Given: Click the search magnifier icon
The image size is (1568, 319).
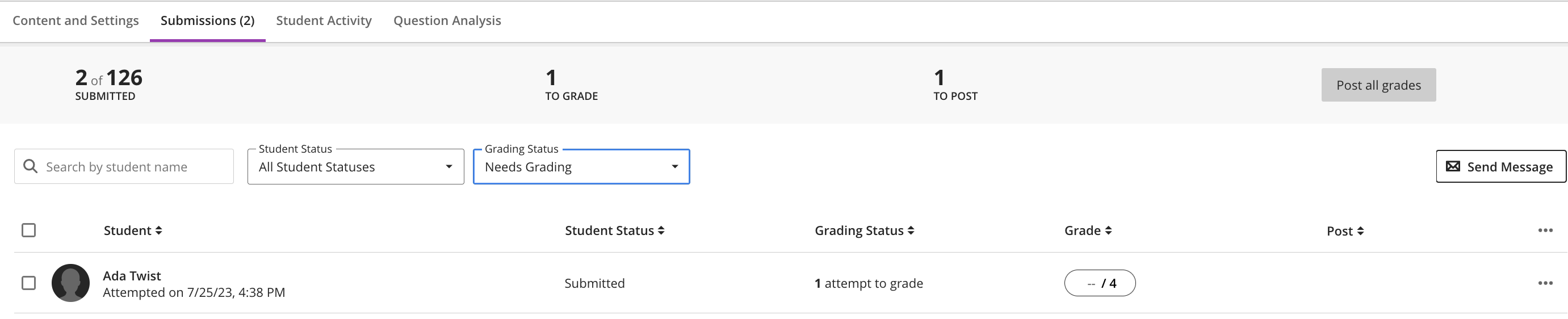Looking at the screenshot, I should pyautogui.click(x=30, y=166).
